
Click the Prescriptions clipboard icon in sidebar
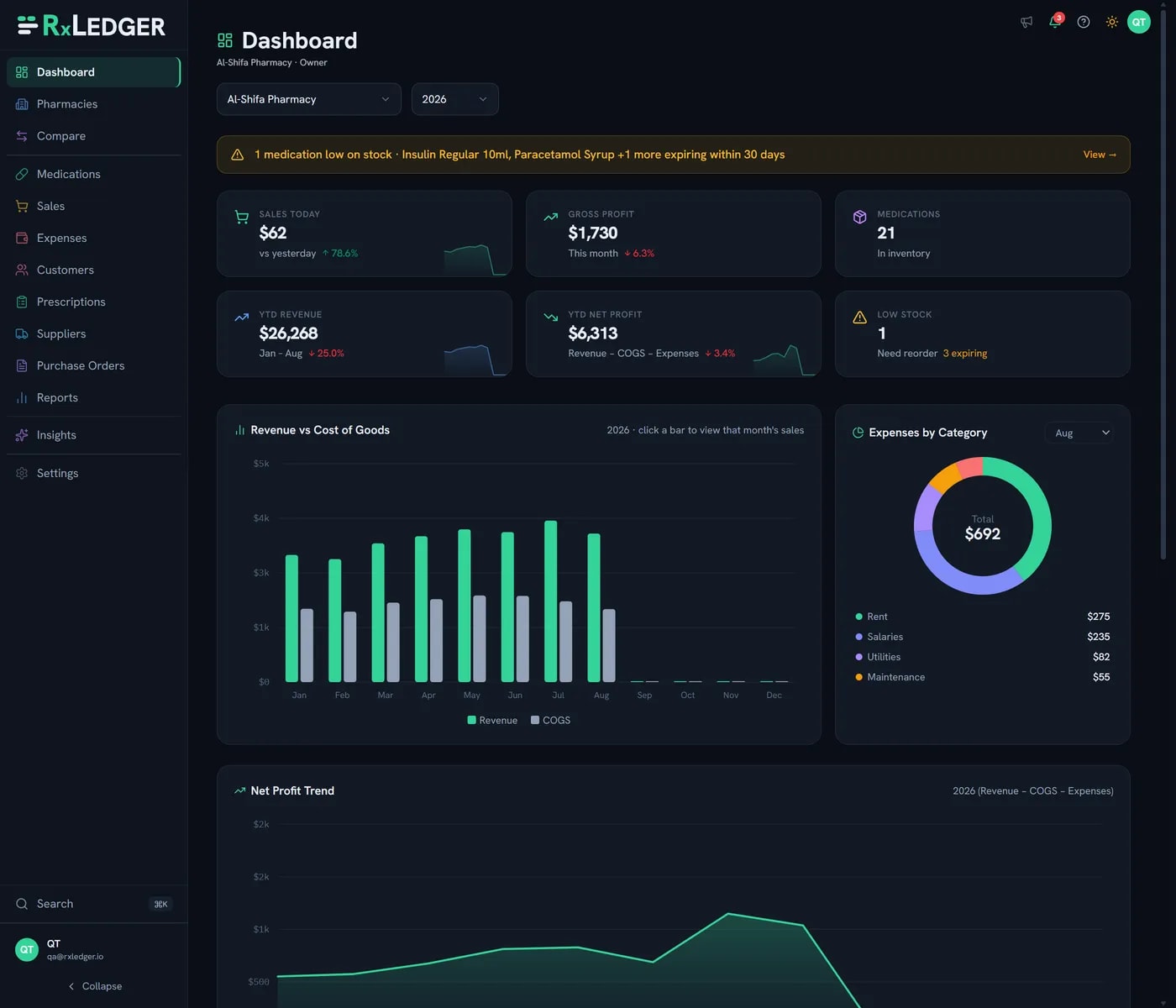pyautogui.click(x=22, y=302)
